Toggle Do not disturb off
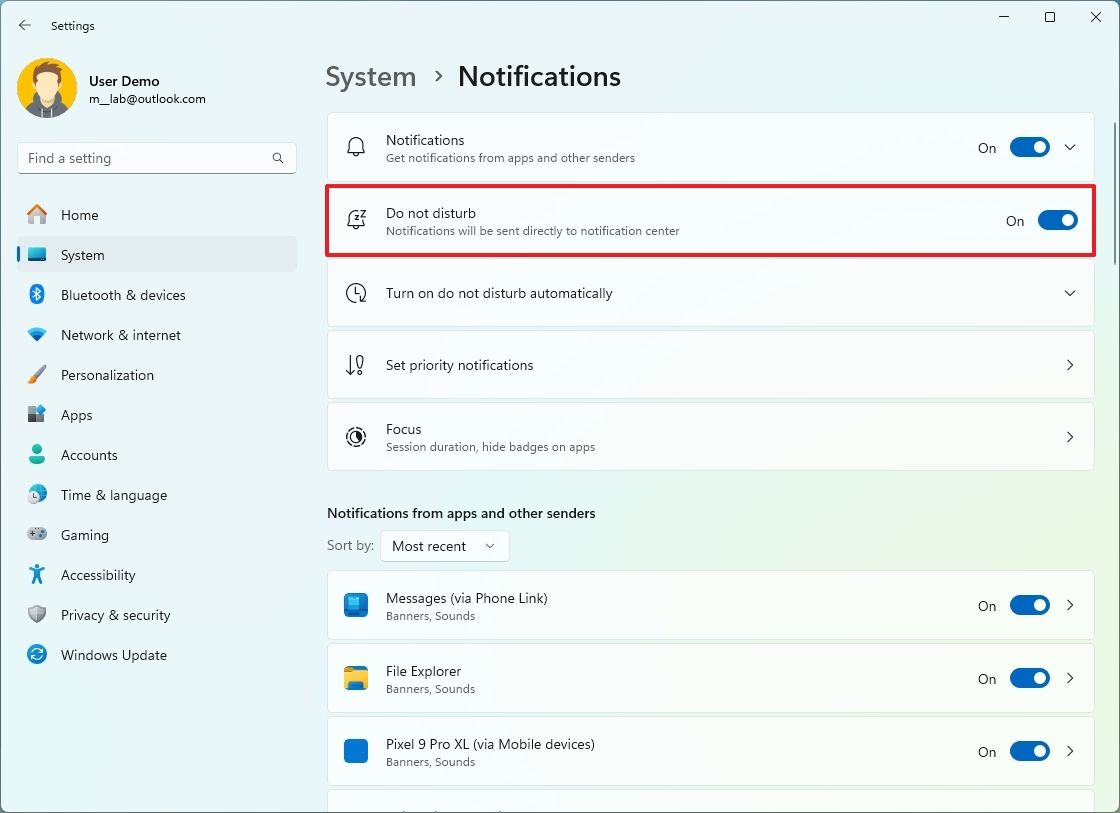Screen dimensions: 1120x813 coord(1057,220)
